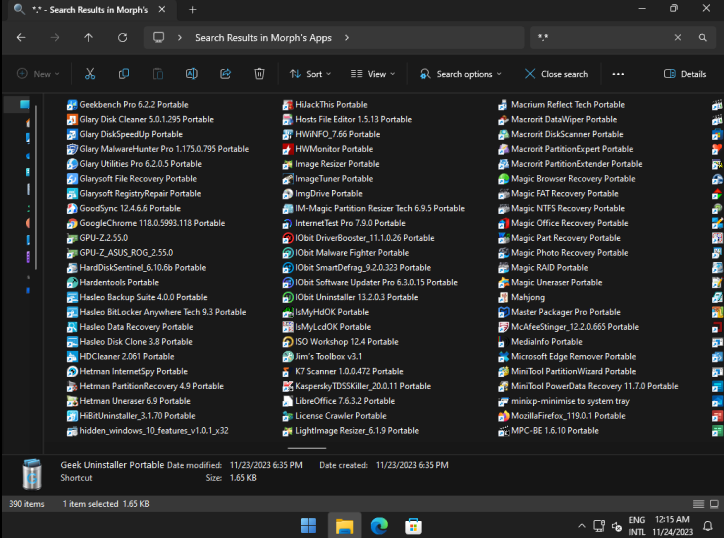Image resolution: width=724 pixels, height=538 pixels.
Task: Click the HWMonitor Portable shortcut icon
Action: click(x=288, y=149)
